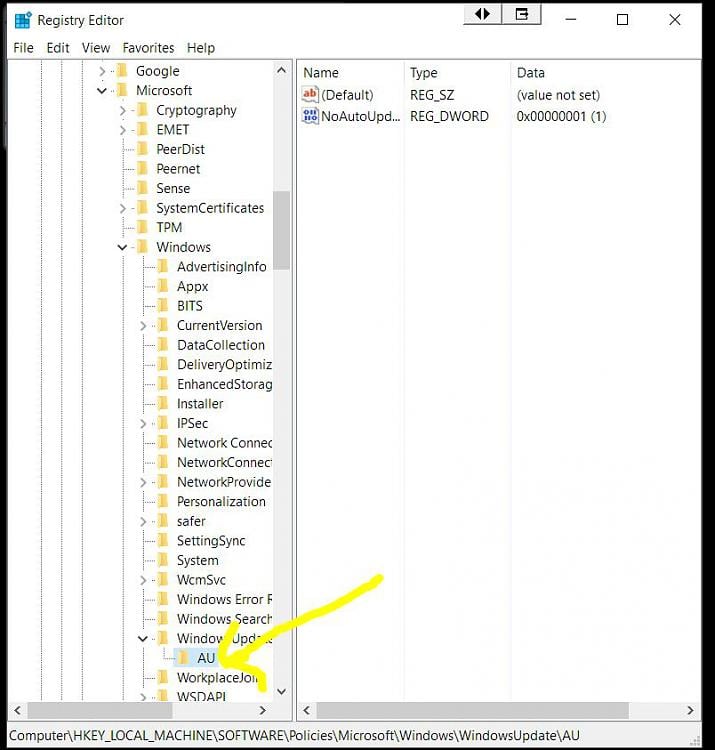
Task: Click the Cryptography folder icon
Action: pos(143,110)
